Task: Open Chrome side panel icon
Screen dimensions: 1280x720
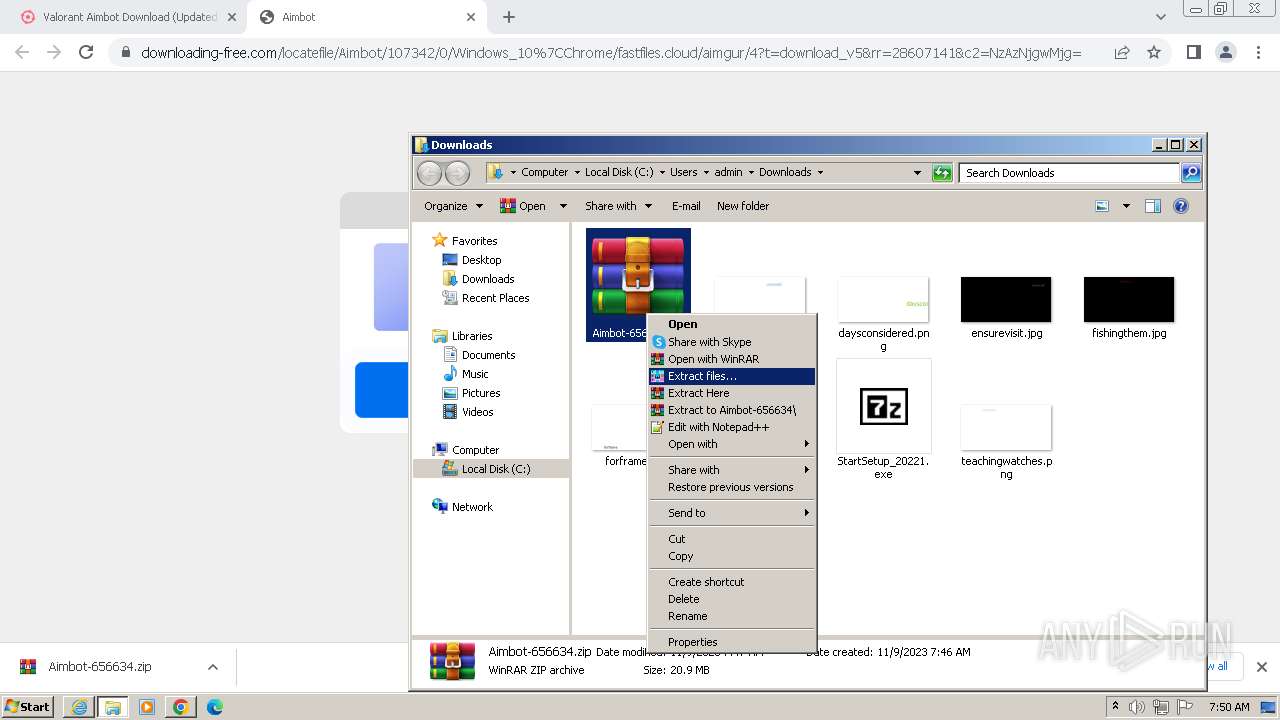Action: [x=1193, y=52]
